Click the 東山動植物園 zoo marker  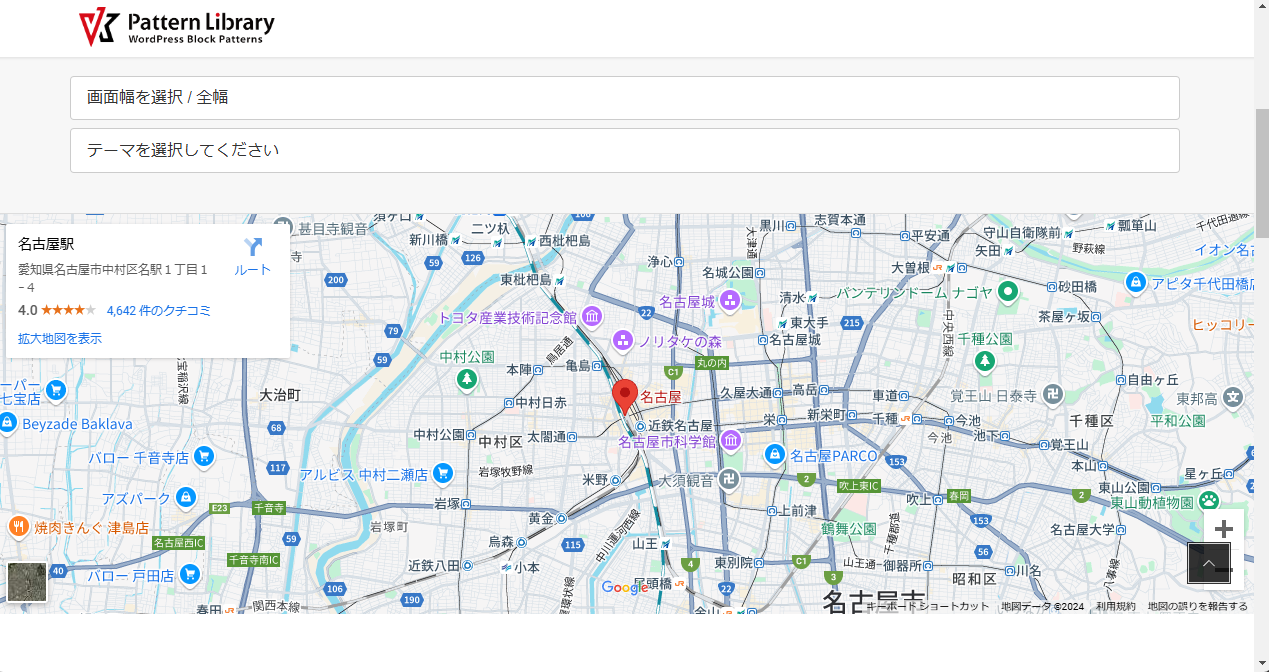pos(1209,501)
